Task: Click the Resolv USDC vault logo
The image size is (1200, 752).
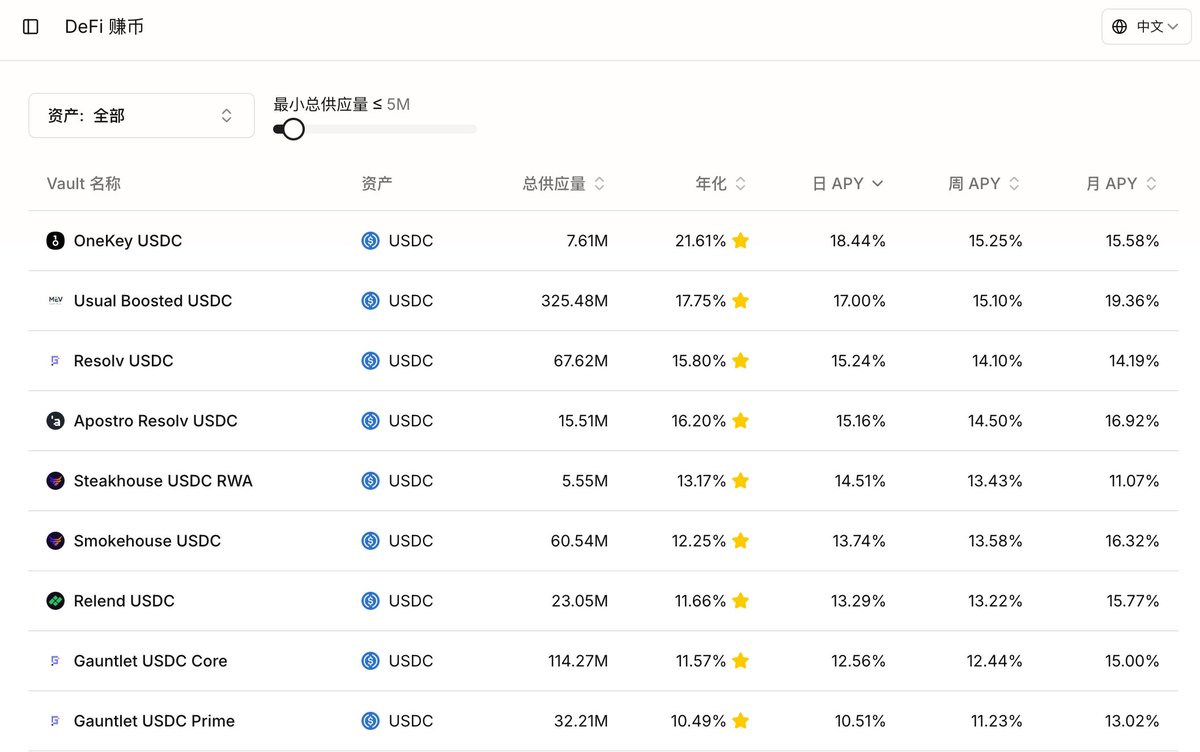Action: [55, 361]
